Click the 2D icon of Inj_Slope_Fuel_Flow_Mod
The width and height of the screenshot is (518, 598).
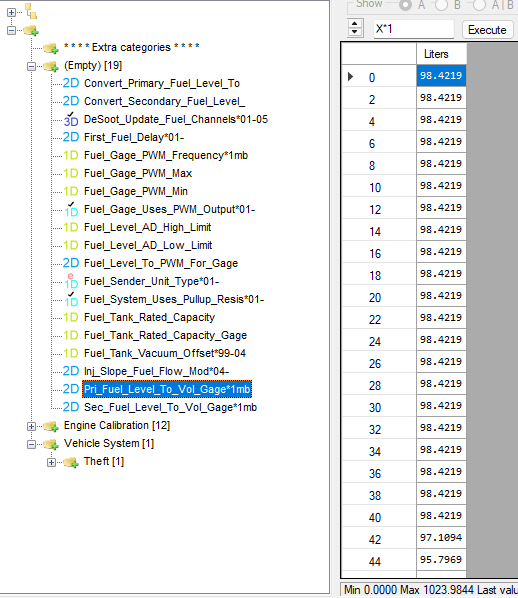[71, 371]
